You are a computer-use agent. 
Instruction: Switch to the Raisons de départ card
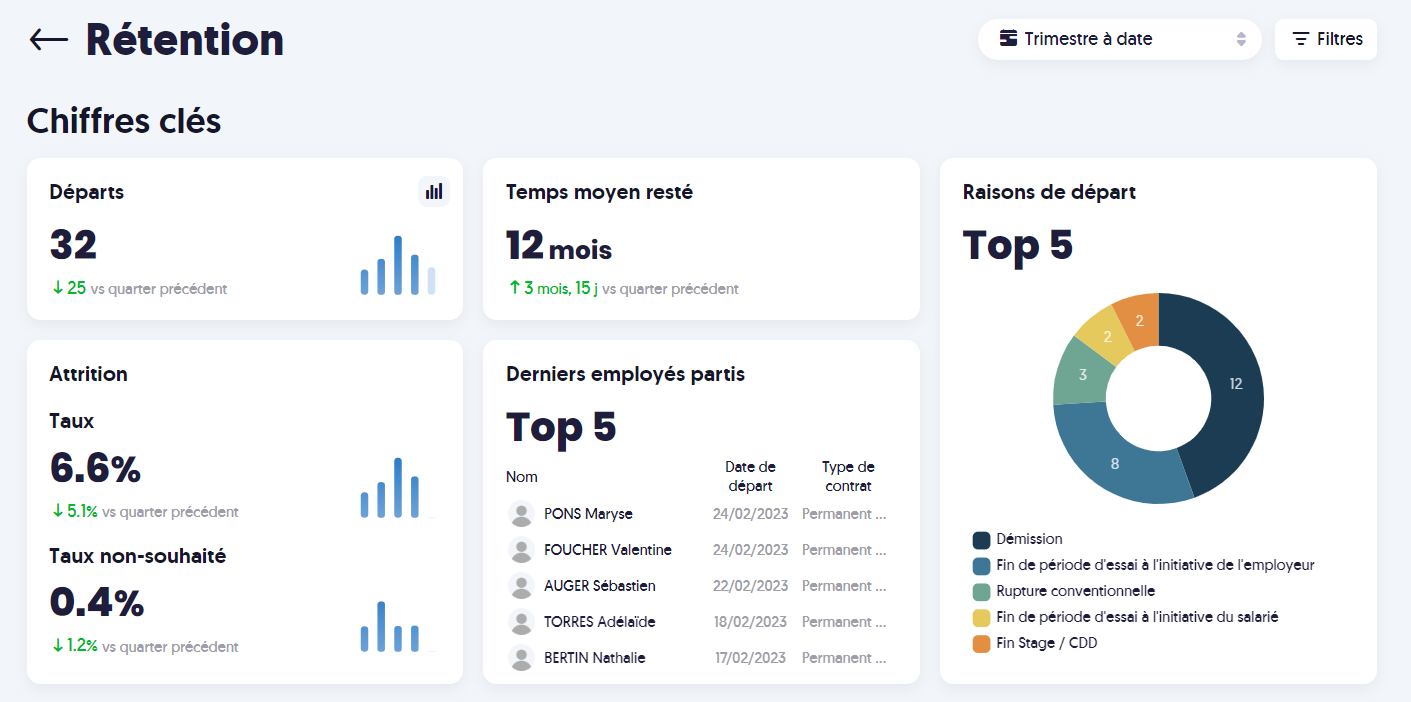coord(1049,191)
